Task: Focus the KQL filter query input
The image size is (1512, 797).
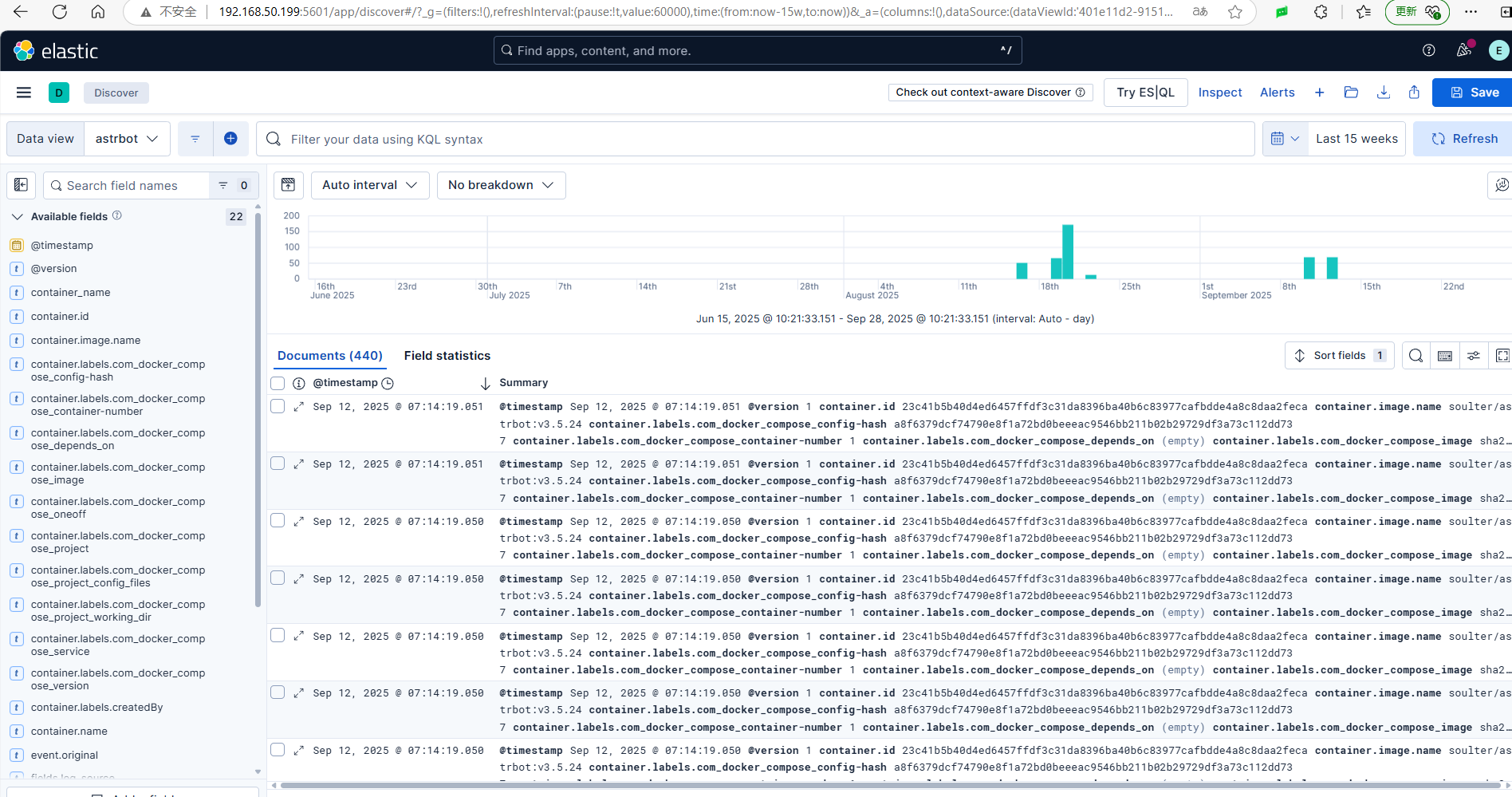Action: [x=755, y=139]
